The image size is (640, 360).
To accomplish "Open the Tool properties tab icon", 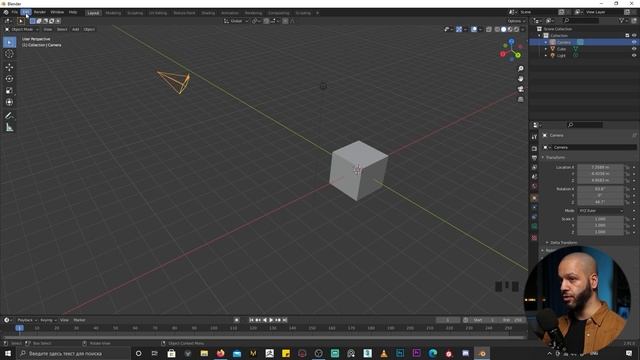I will tap(534, 137).
